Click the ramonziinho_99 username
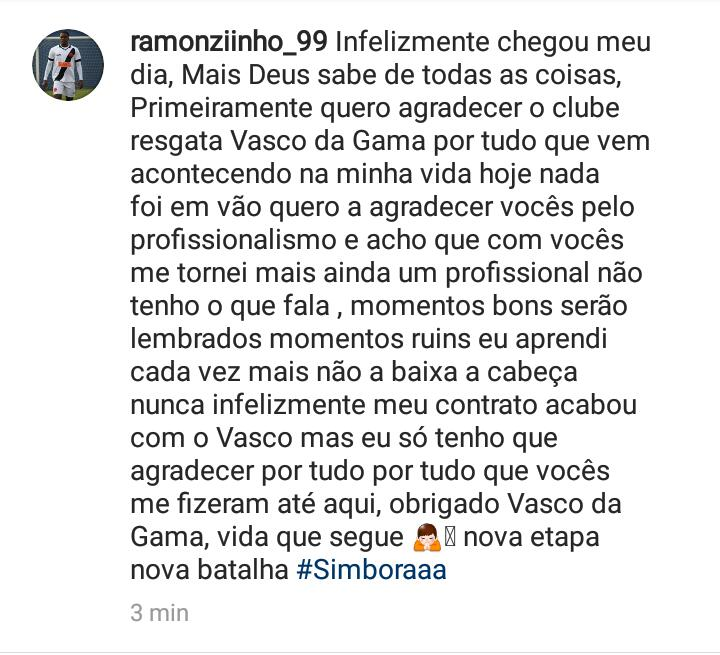Image resolution: width=720 pixels, height=655 pixels. pyautogui.click(x=229, y=42)
